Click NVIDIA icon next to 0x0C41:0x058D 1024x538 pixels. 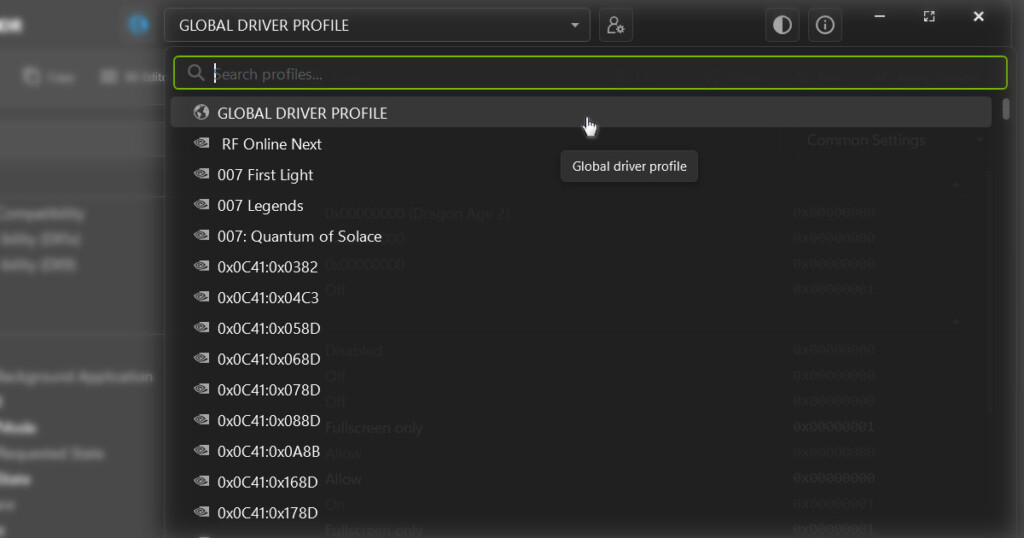pos(202,327)
